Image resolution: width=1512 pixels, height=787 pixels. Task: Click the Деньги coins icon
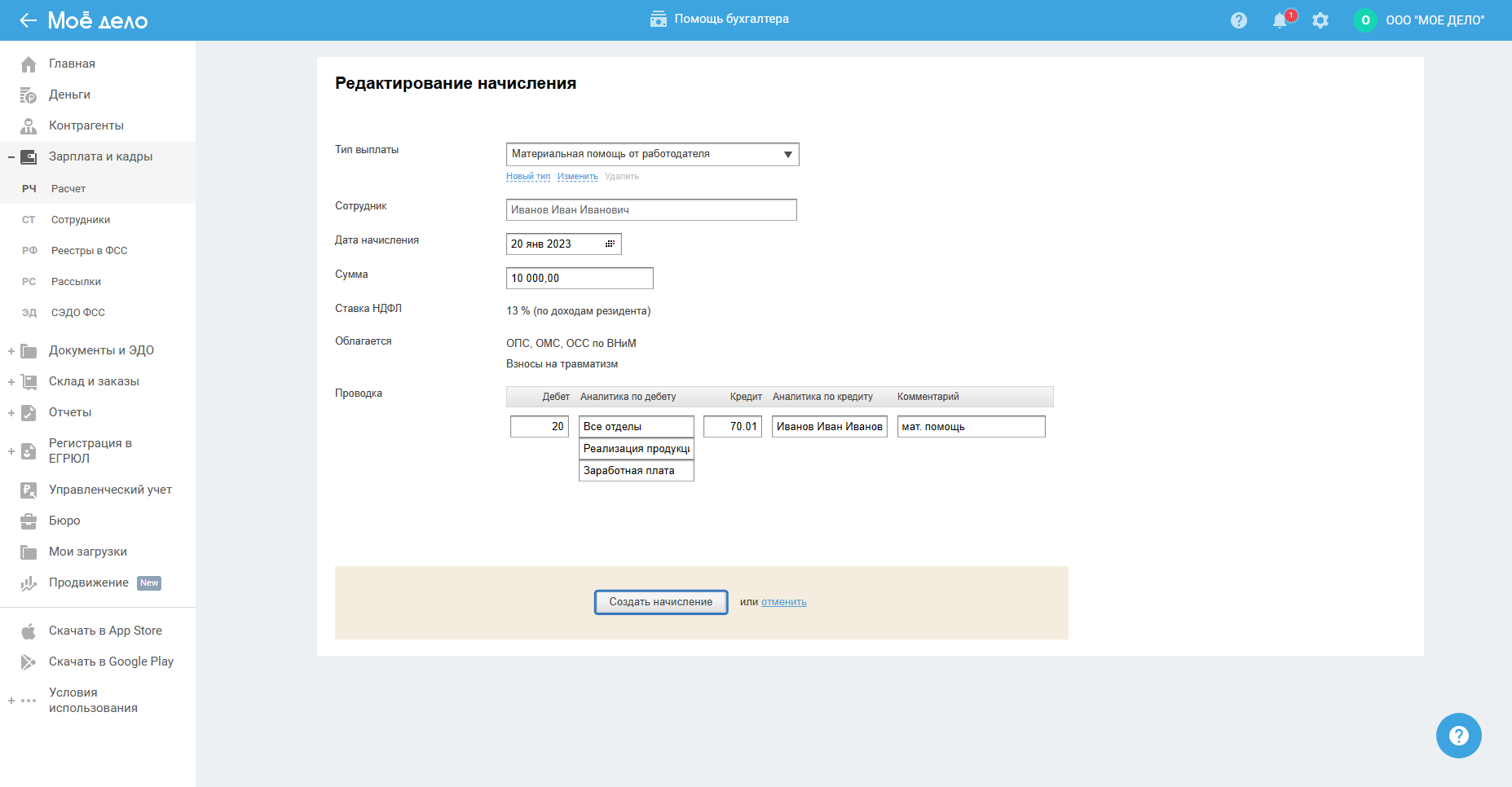(29, 95)
